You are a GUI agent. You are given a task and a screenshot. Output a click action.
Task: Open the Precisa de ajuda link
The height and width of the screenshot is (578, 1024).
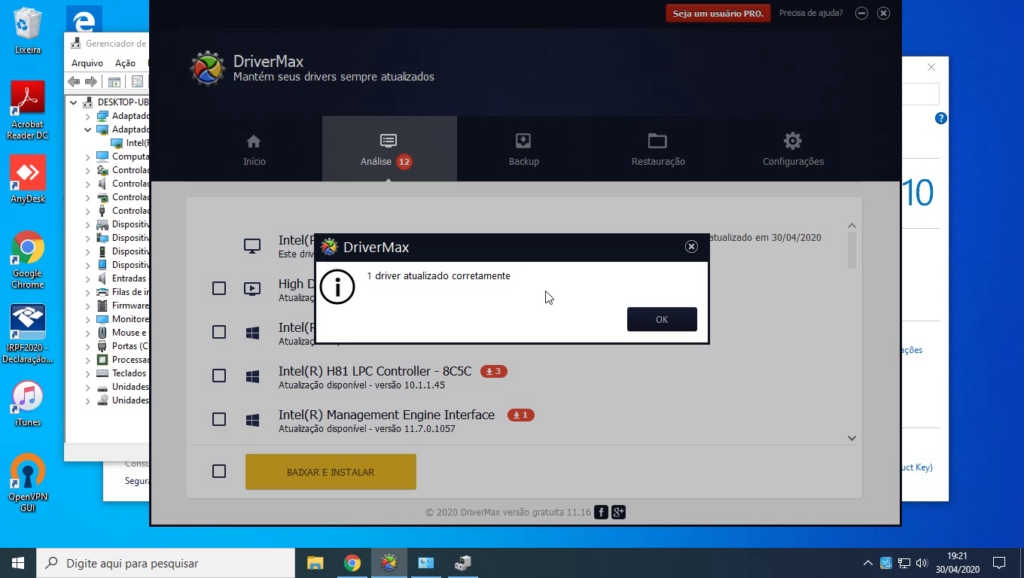[x=810, y=13]
